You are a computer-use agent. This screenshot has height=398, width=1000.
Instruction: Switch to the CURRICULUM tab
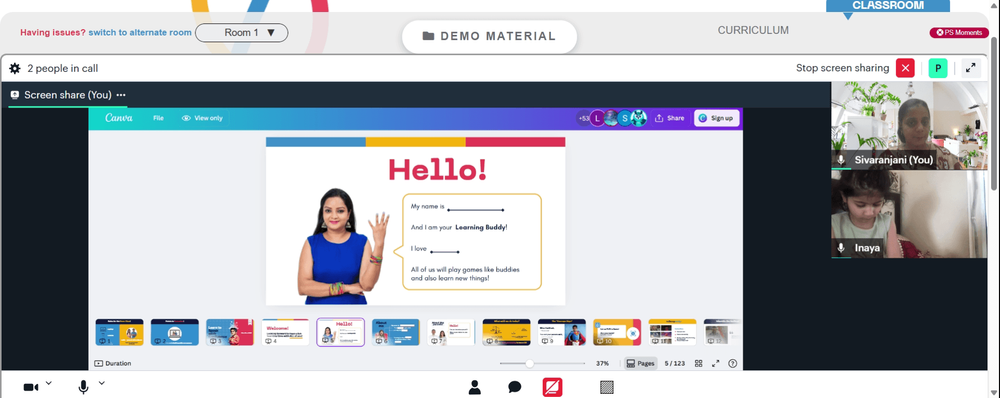pos(753,30)
